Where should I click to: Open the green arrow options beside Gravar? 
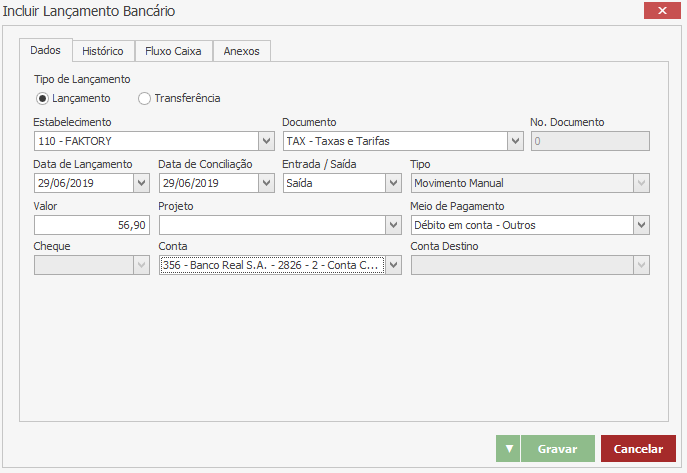pyautogui.click(x=508, y=449)
